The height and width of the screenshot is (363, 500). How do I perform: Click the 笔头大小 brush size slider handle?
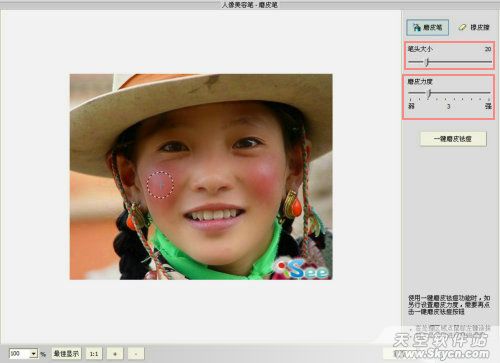(x=427, y=62)
